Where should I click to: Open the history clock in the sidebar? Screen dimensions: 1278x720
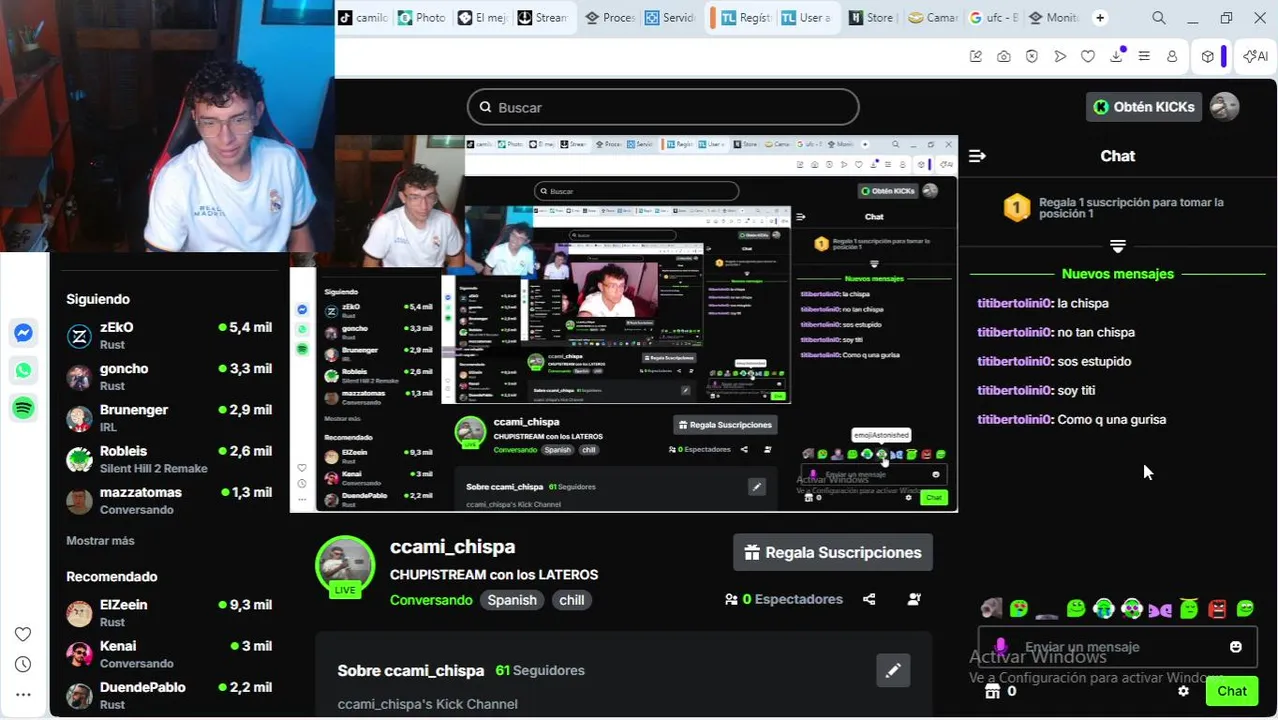(x=23, y=664)
